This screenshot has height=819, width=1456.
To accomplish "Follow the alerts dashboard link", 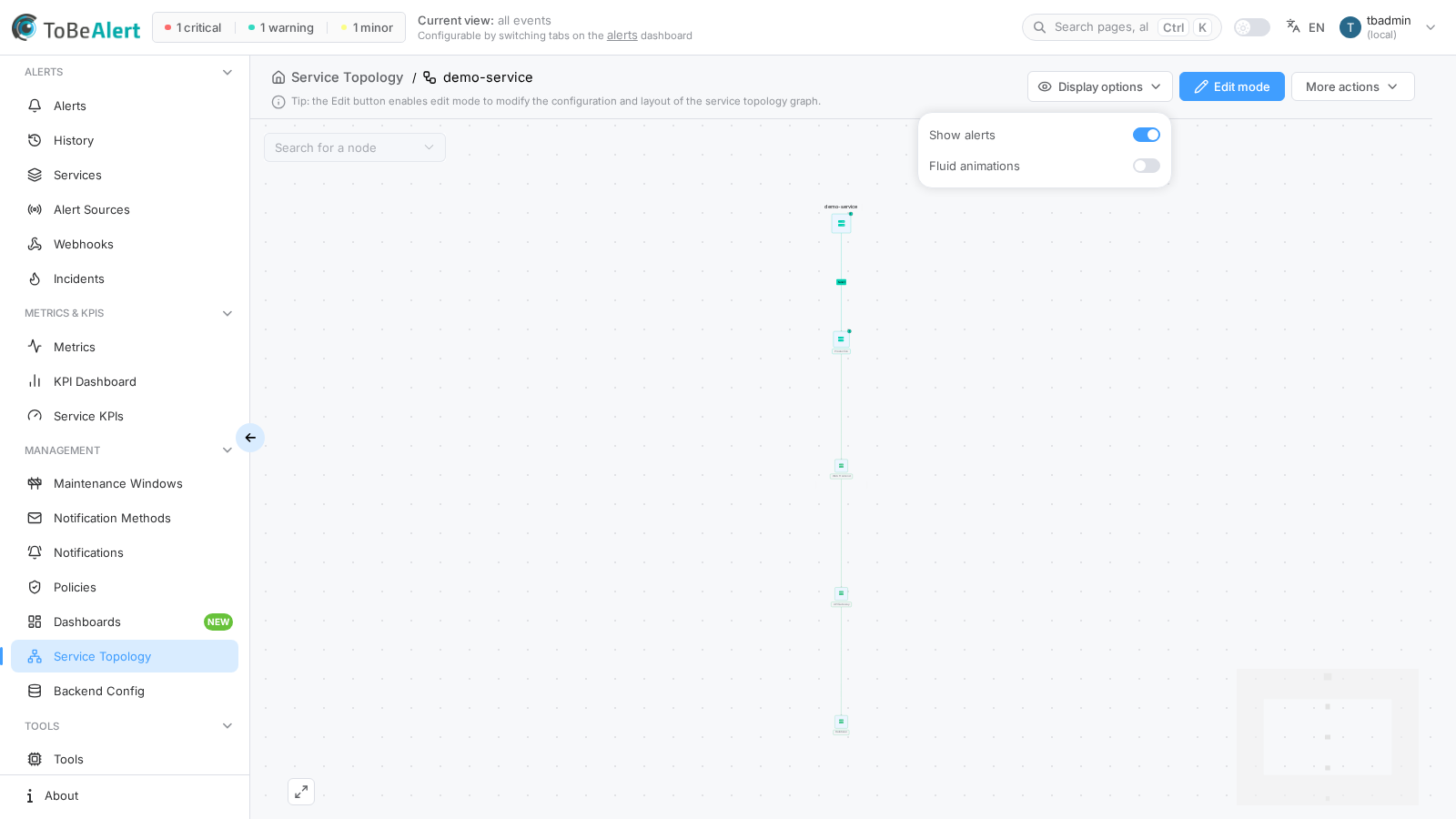I will point(622,35).
